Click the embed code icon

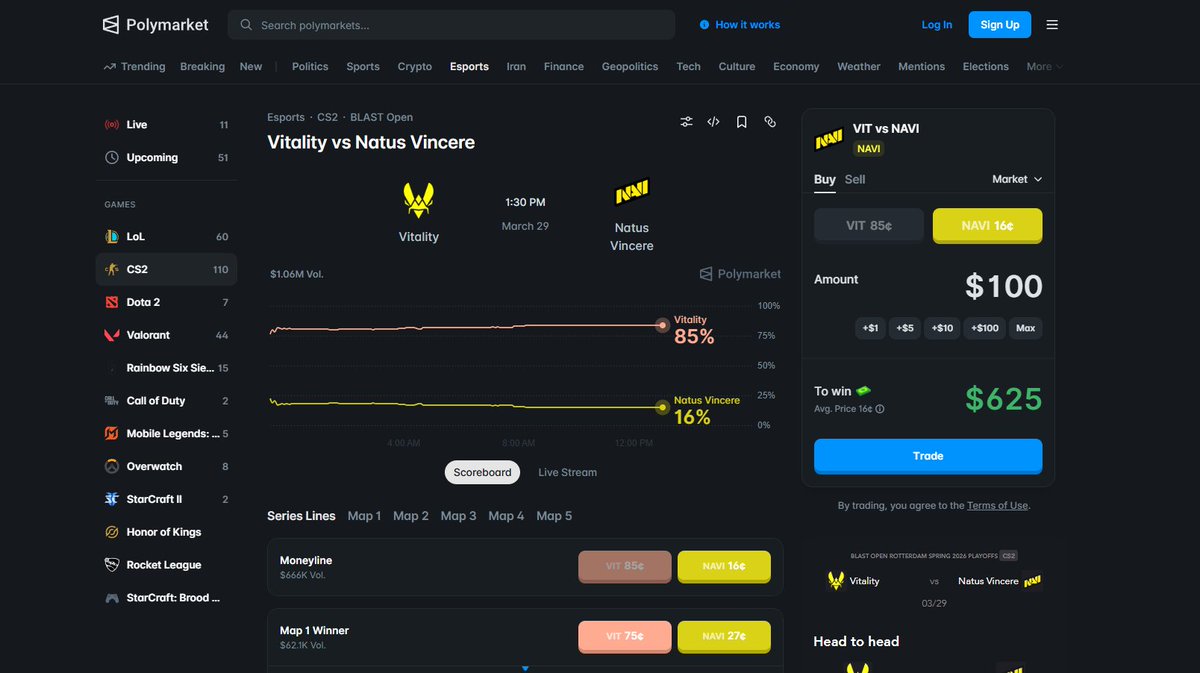coord(713,122)
